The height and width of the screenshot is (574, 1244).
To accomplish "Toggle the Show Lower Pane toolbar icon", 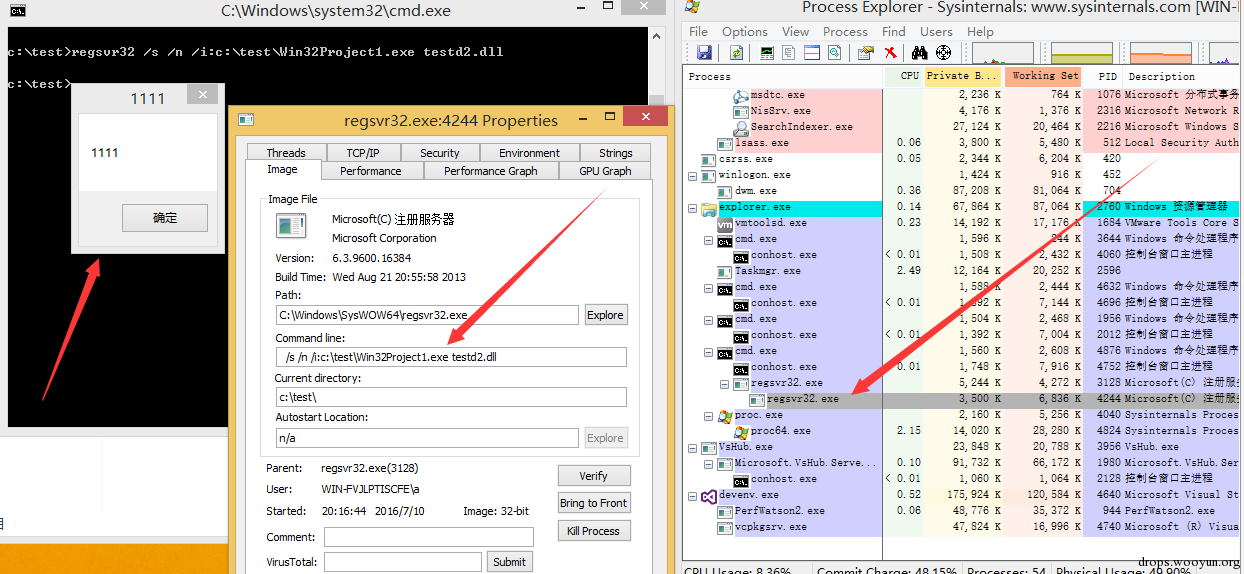I will (812, 52).
